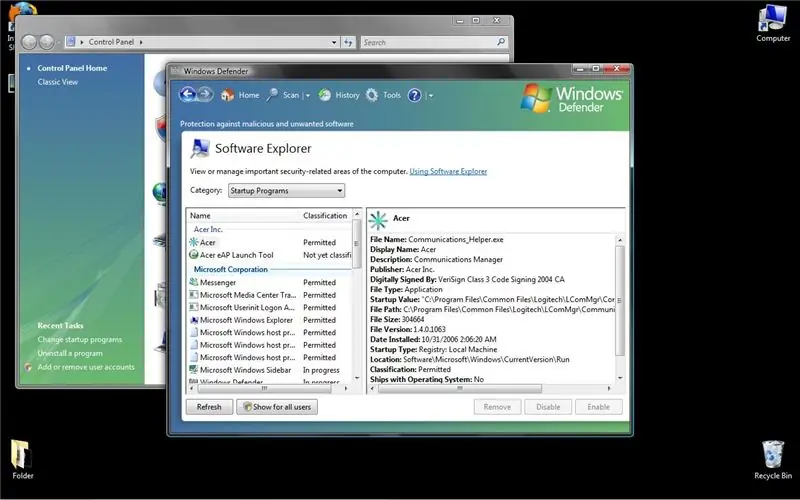This screenshot has width=800, height=500.
Task: Click the Control Panel search magnifier icon
Action: pos(501,42)
